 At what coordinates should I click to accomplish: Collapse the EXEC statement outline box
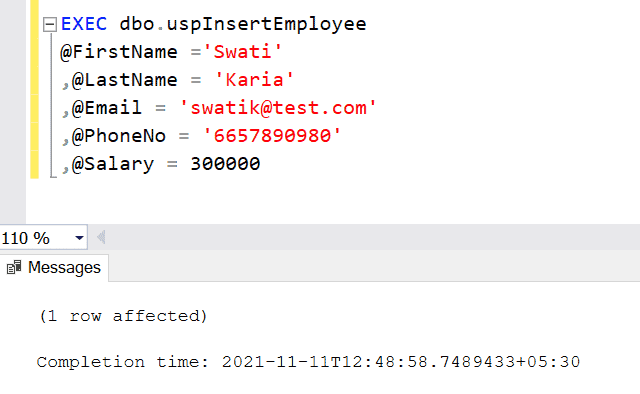click(x=49, y=24)
